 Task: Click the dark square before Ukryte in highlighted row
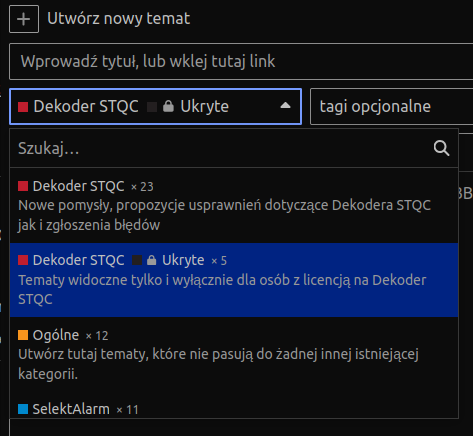[x=137, y=260]
